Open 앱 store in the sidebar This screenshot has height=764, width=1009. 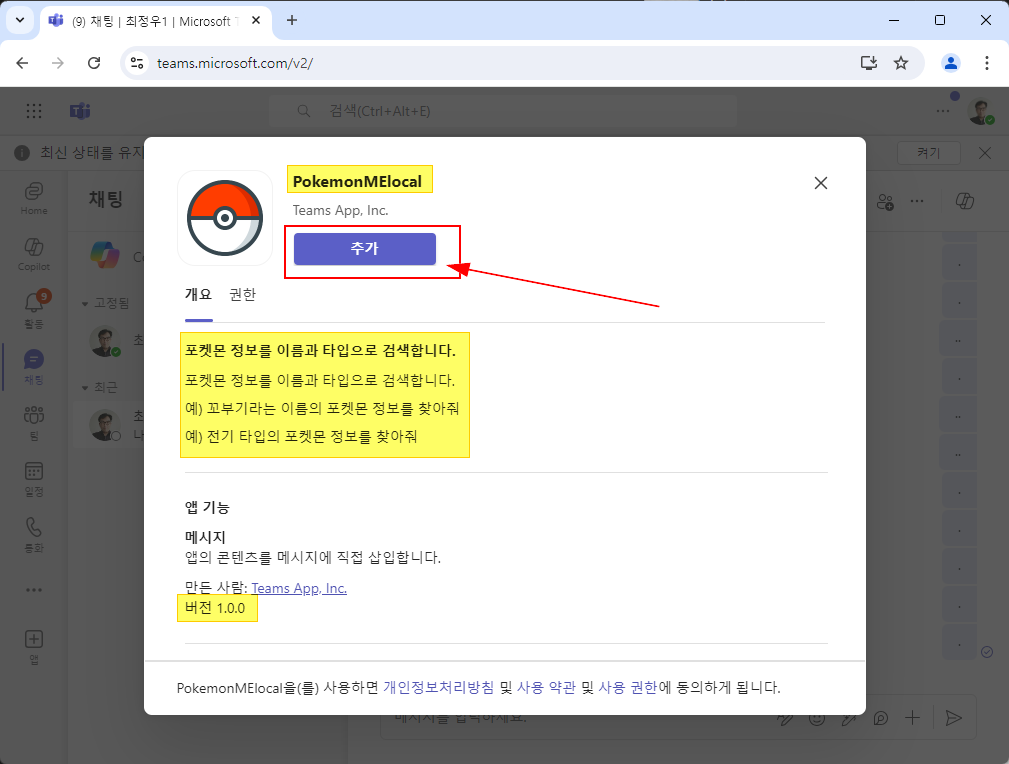pyautogui.click(x=33, y=647)
